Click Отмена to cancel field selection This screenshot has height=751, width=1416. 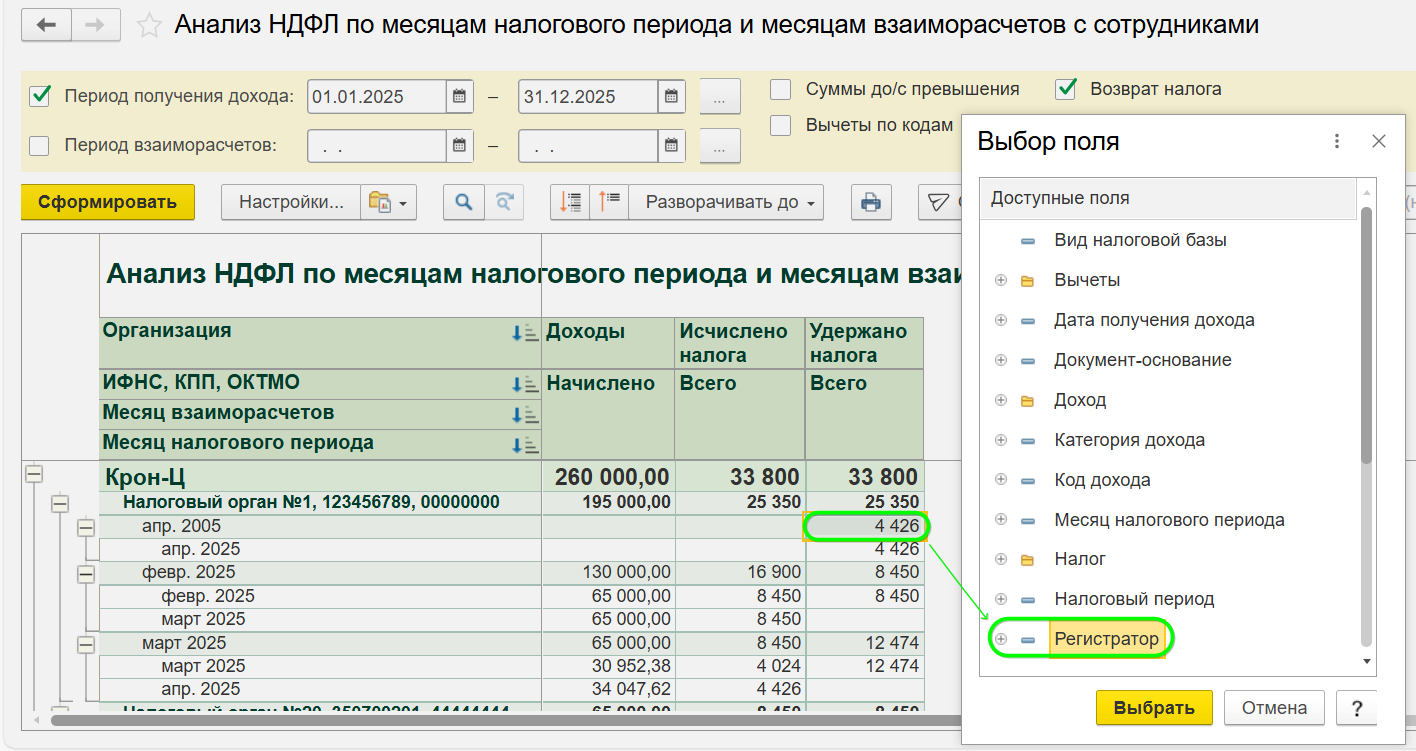point(1274,708)
